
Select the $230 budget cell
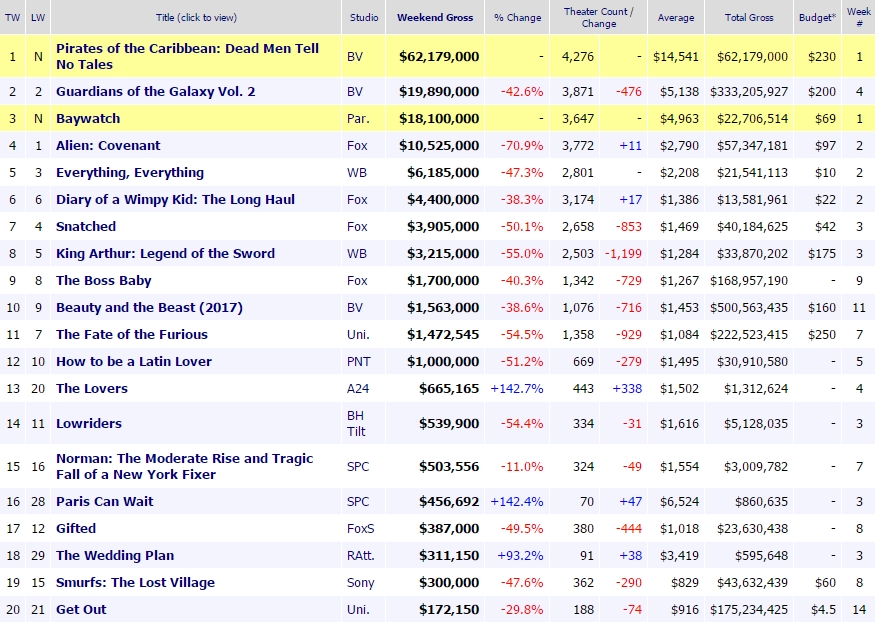(x=822, y=56)
